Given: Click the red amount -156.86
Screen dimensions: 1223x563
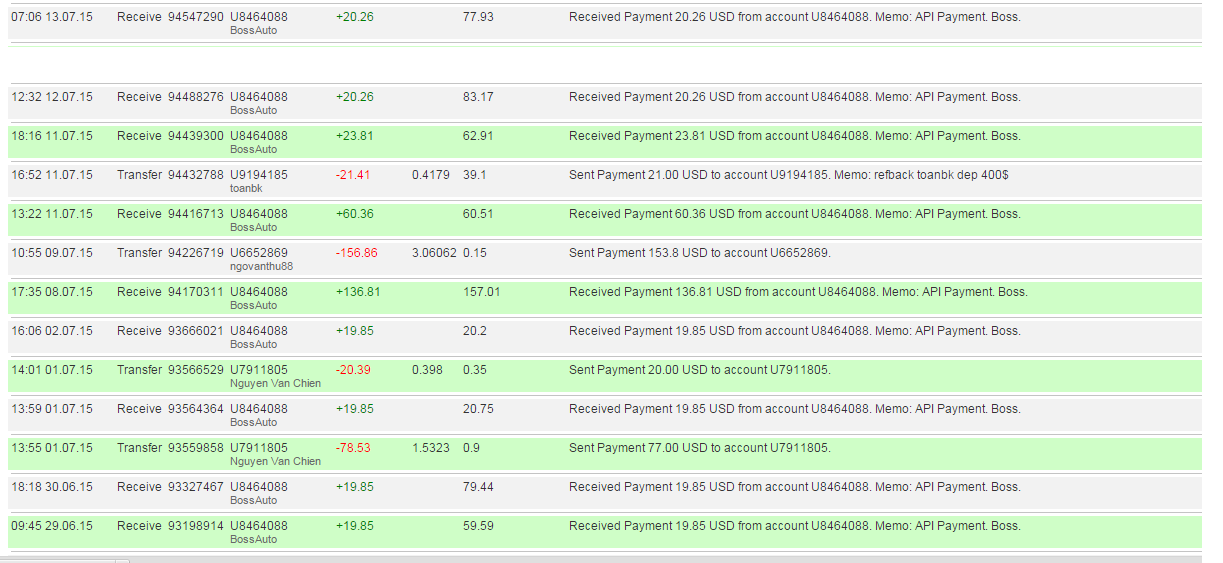Looking at the screenshot, I should (x=357, y=253).
